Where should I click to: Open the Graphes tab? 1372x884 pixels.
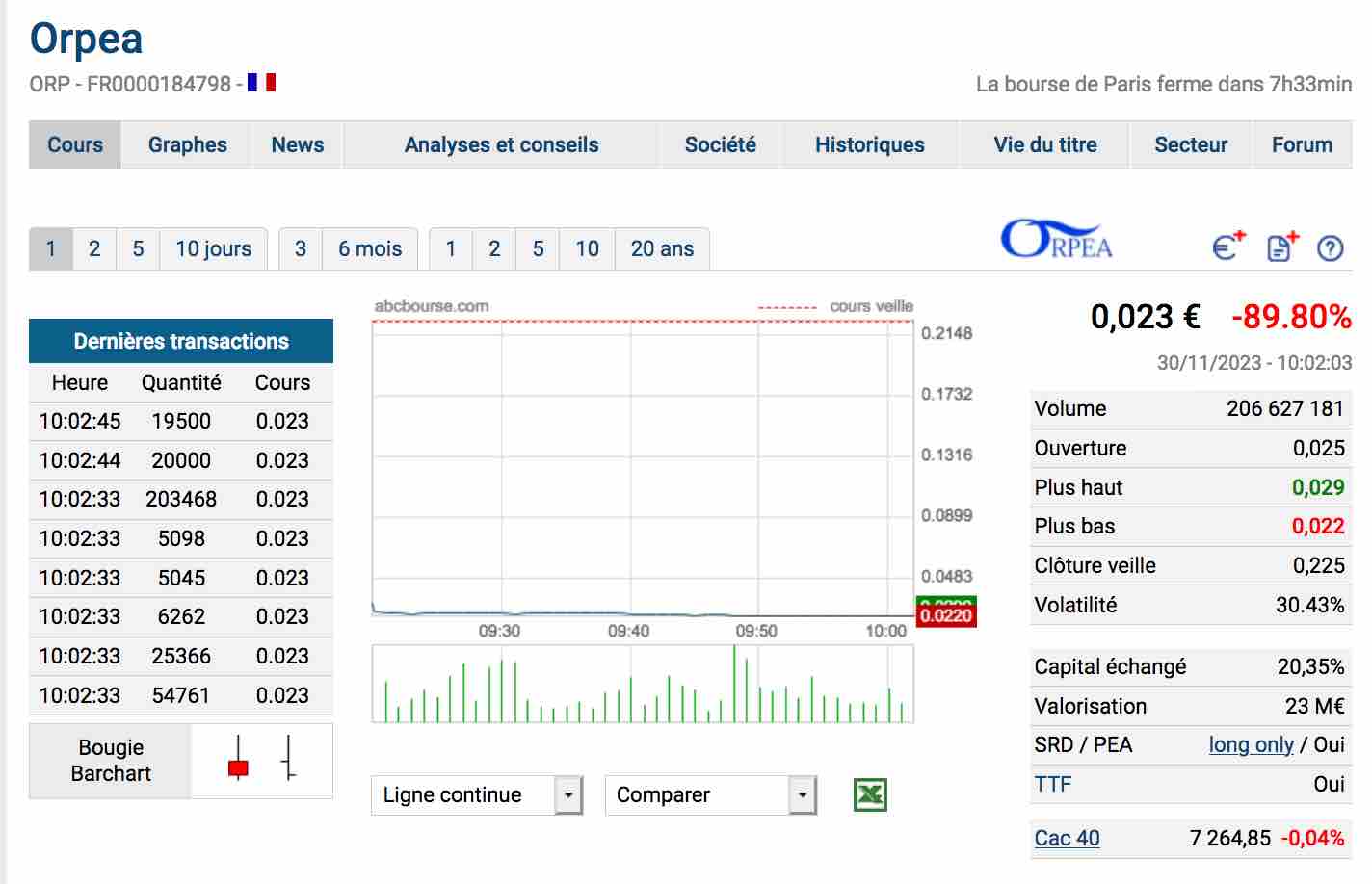tap(188, 144)
